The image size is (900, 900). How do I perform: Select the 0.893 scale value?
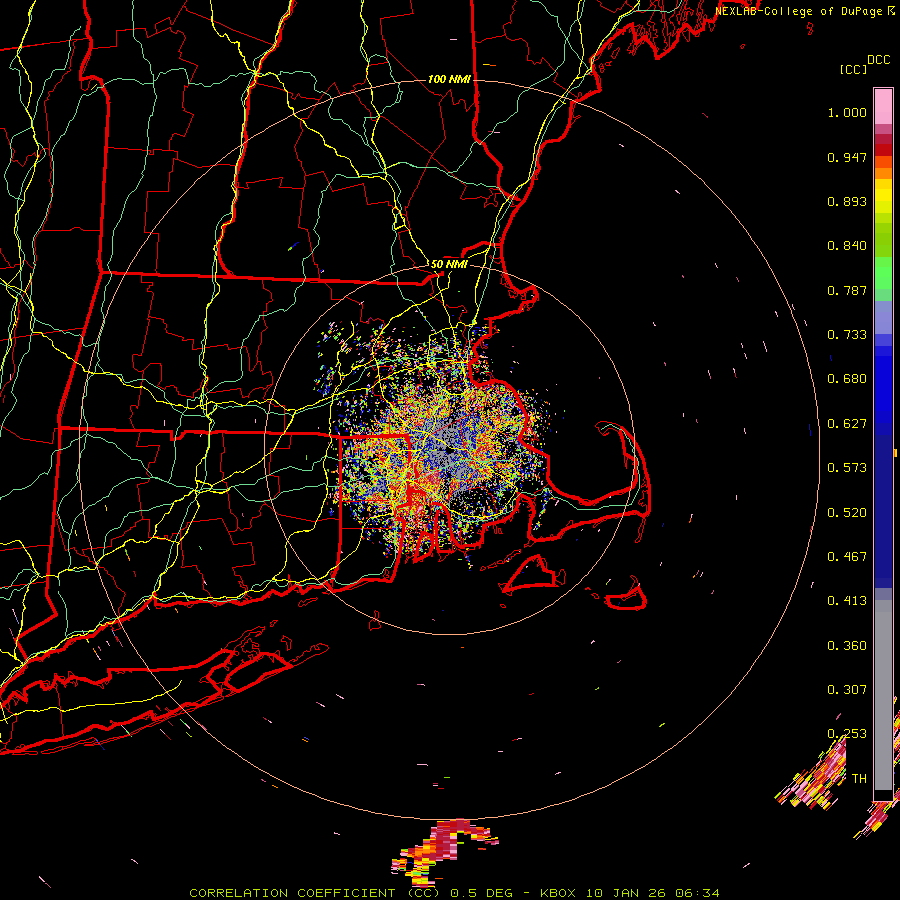847,201
